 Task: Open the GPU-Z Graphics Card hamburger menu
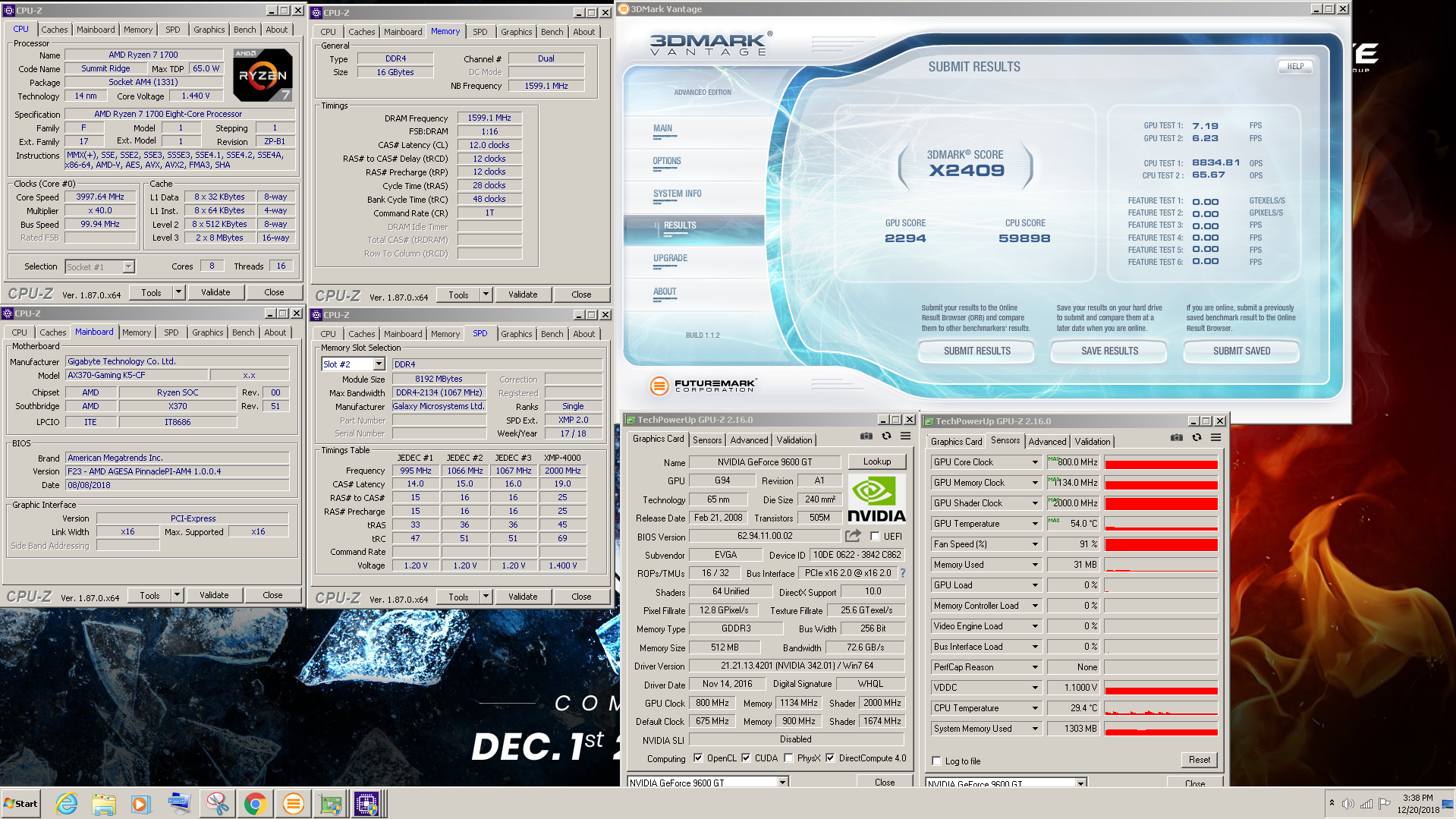click(x=905, y=436)
